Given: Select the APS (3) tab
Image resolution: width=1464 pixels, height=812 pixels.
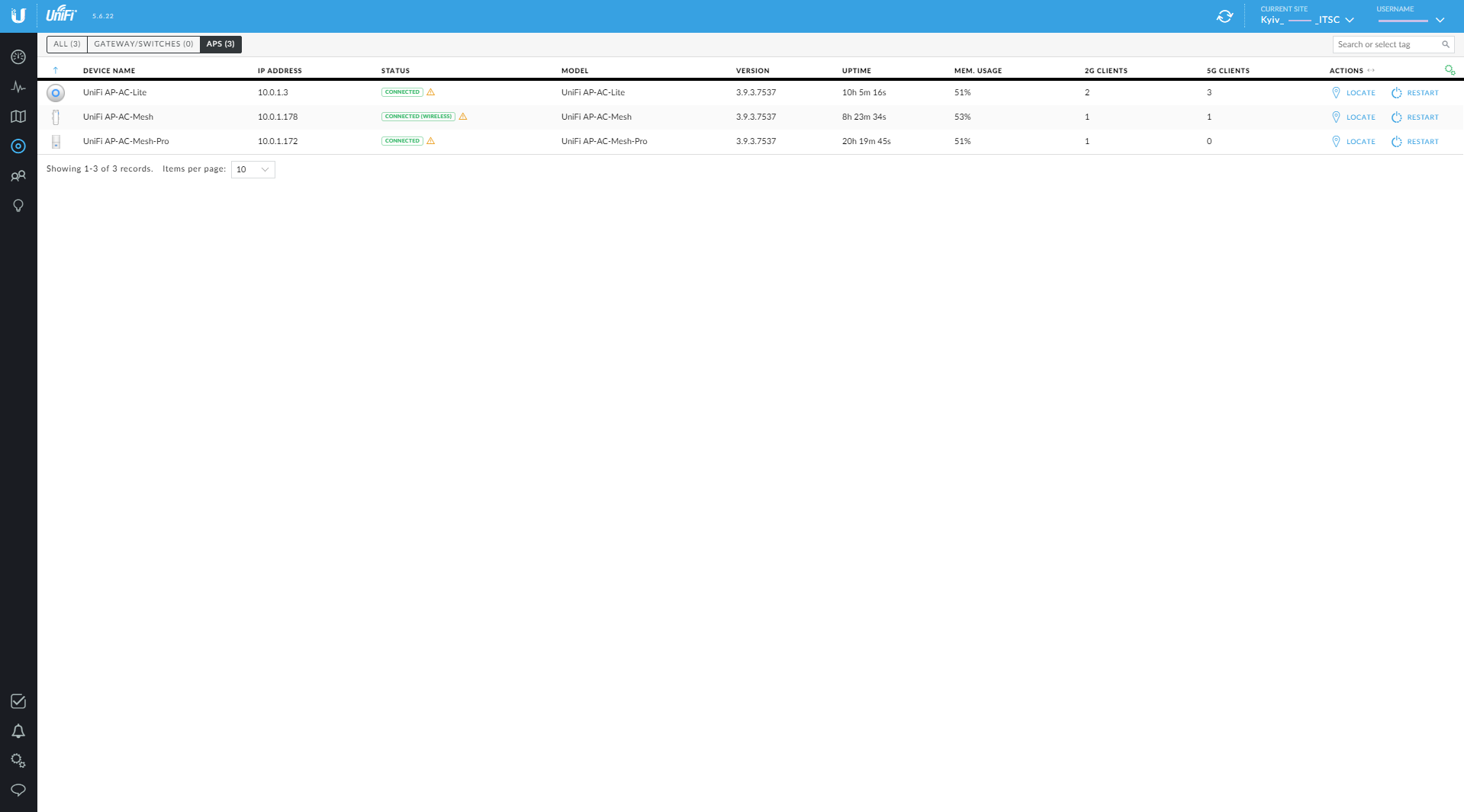Looking at the screenshot, I should coord(220,44).
